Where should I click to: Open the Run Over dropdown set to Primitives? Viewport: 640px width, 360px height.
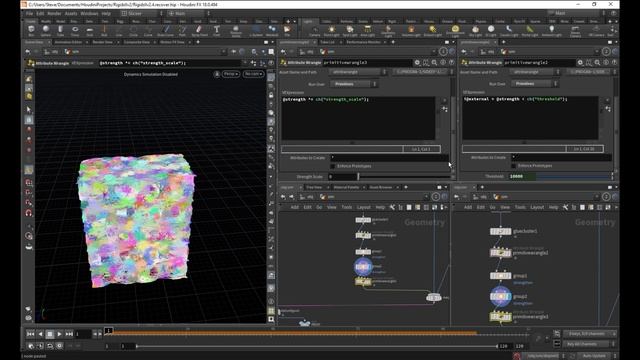[x=353, y=84]
